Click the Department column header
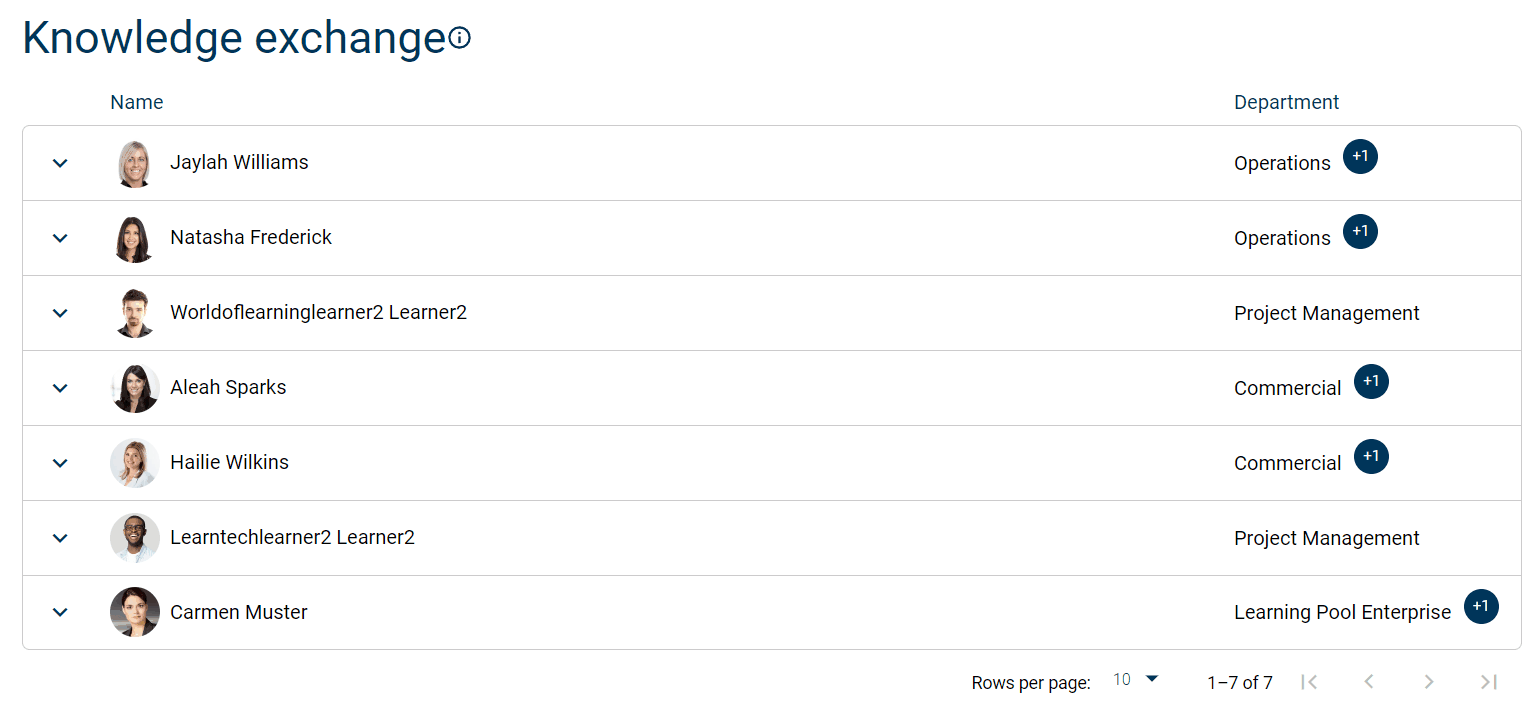This screenshot has width=1532, height=714. click(1286, 102)
